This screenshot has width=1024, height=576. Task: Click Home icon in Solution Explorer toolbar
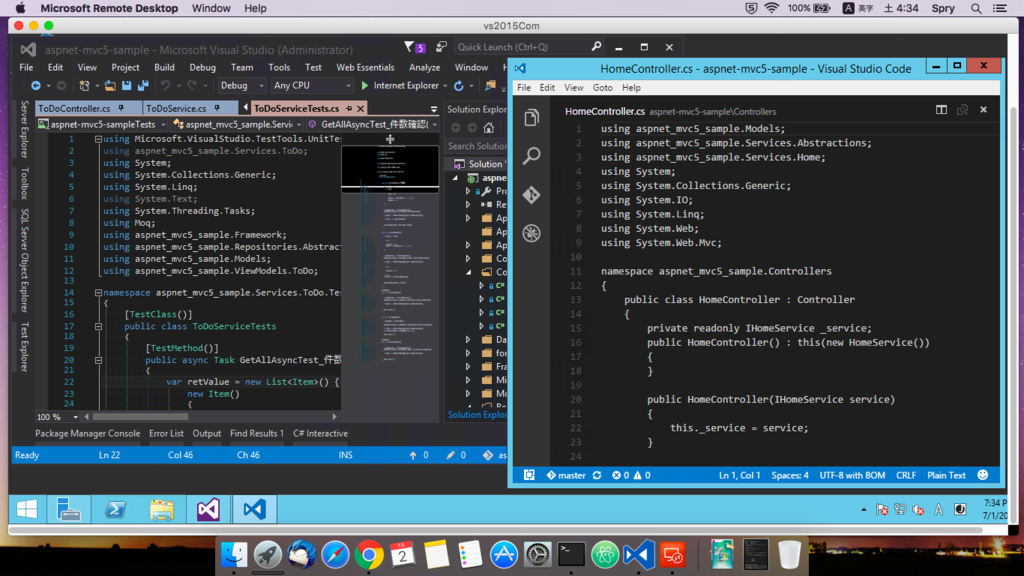click(488, 128)
